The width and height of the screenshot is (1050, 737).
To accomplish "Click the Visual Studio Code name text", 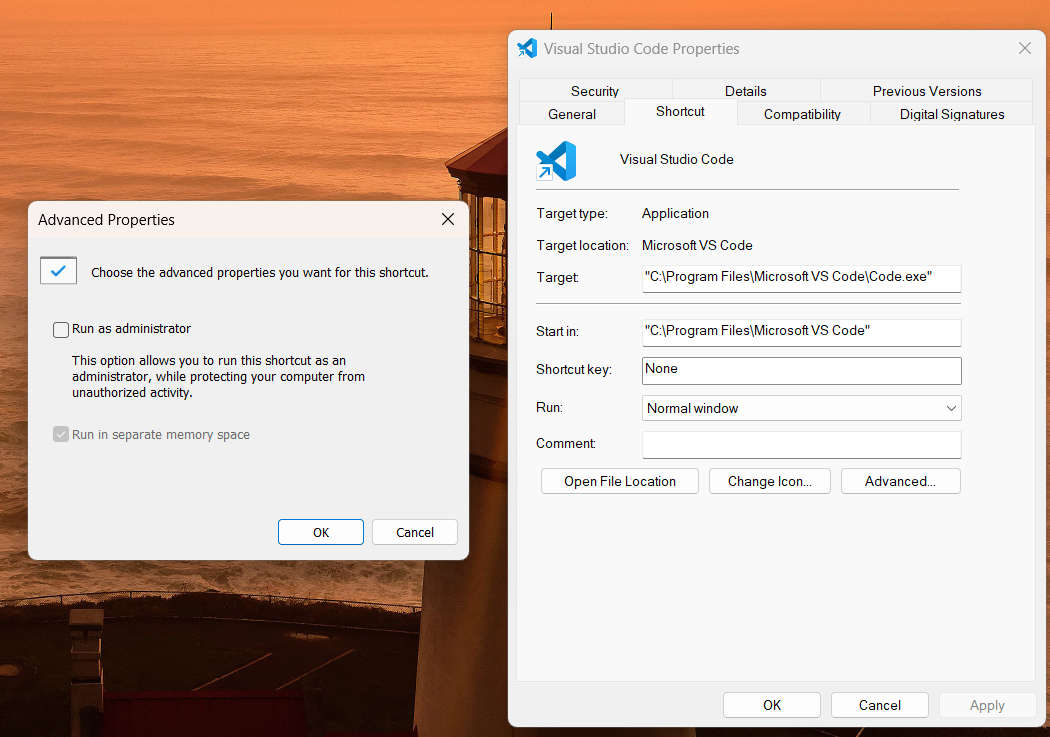I will [676, 159].
